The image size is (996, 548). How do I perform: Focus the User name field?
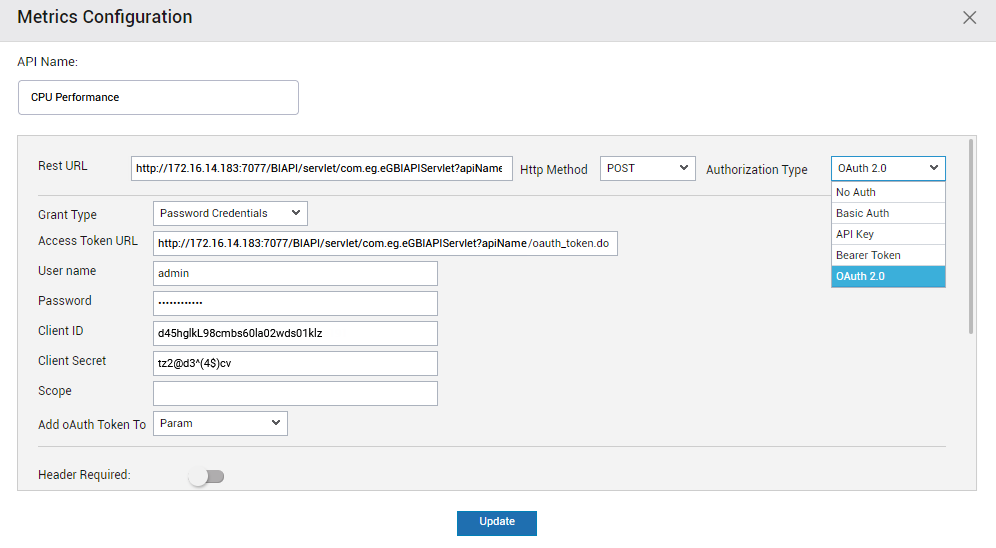coord(295,273)
